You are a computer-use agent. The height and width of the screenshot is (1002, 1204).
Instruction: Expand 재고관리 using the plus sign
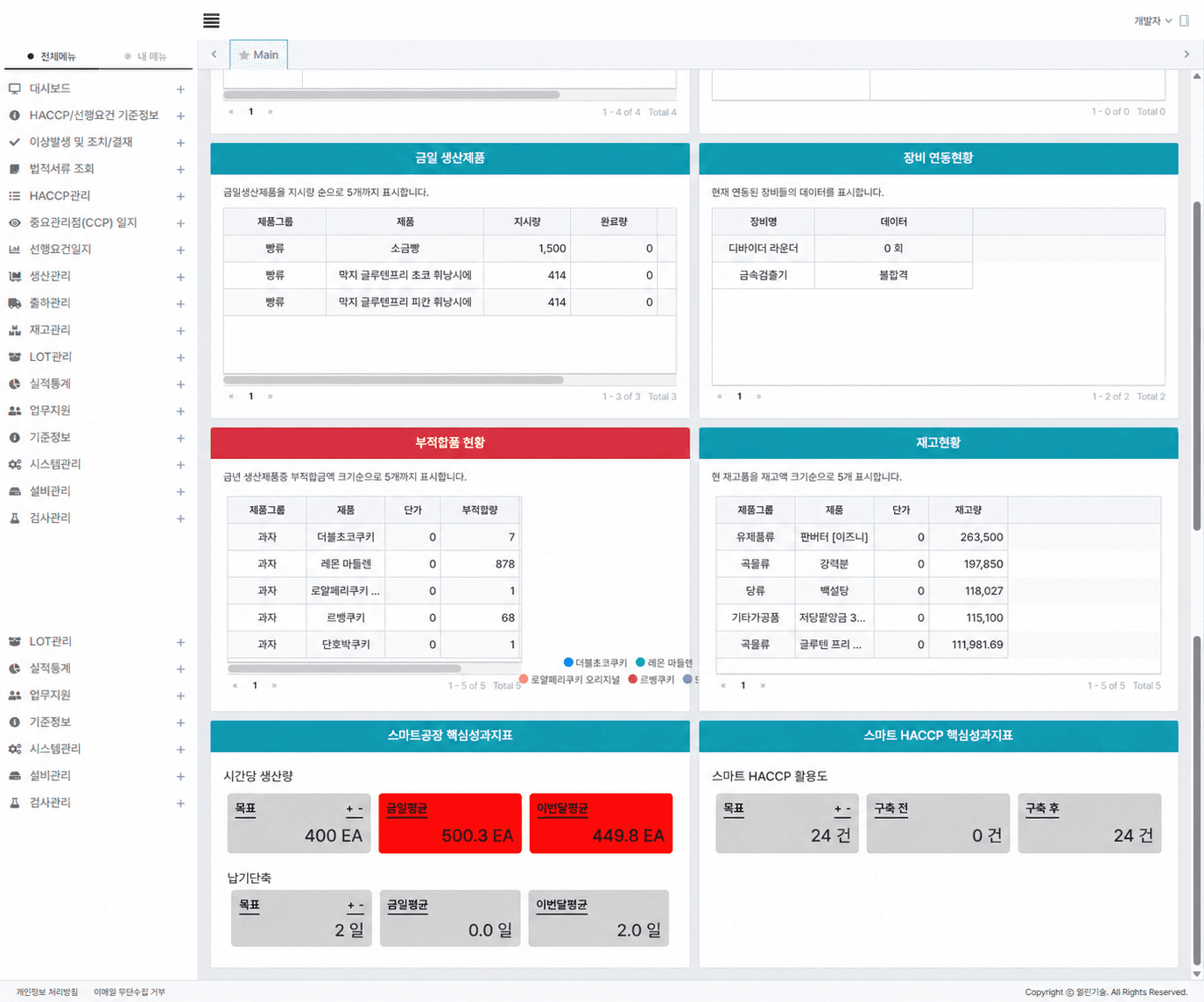point(180,331)
